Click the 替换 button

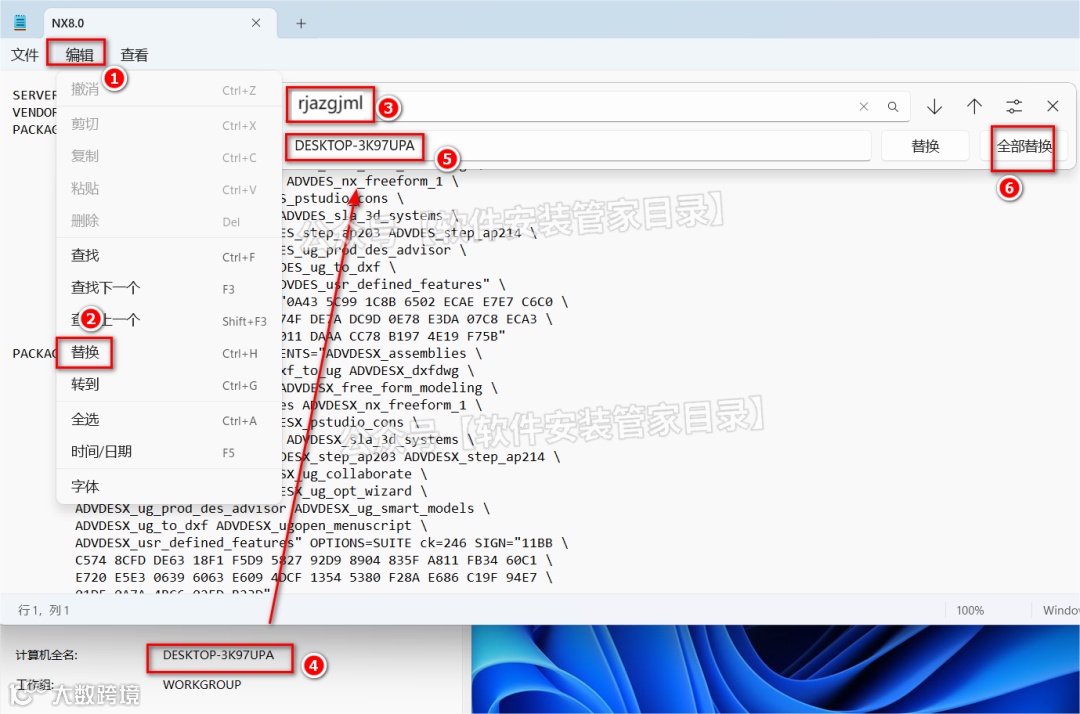[x=925, y=146]
